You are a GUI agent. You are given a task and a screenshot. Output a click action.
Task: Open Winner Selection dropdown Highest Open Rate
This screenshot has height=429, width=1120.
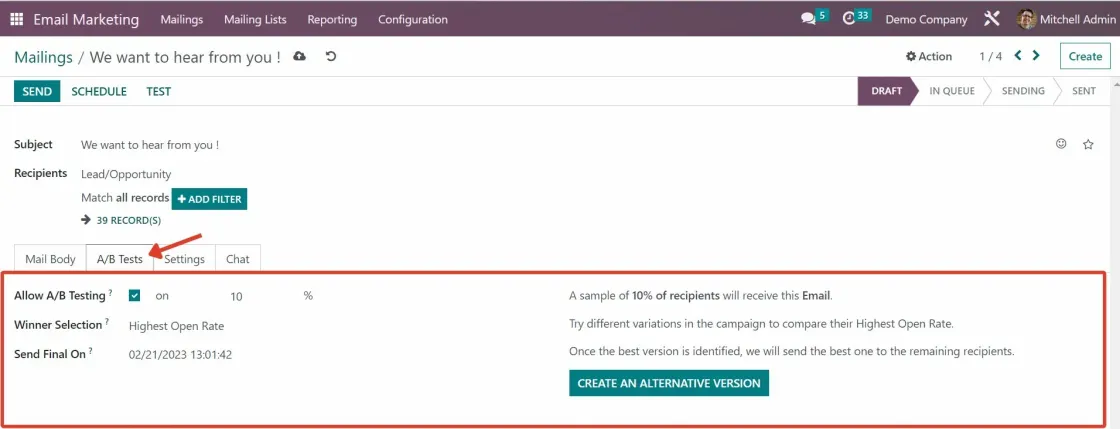176,325
